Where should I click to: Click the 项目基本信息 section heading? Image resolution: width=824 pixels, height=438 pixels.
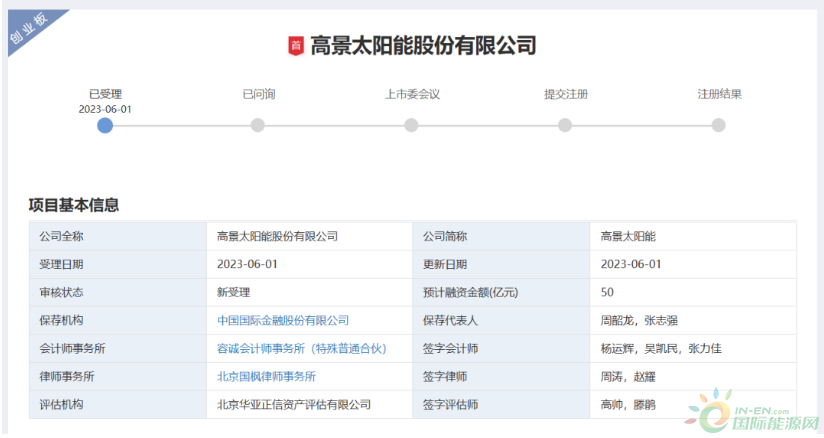[x=74, y=205]
